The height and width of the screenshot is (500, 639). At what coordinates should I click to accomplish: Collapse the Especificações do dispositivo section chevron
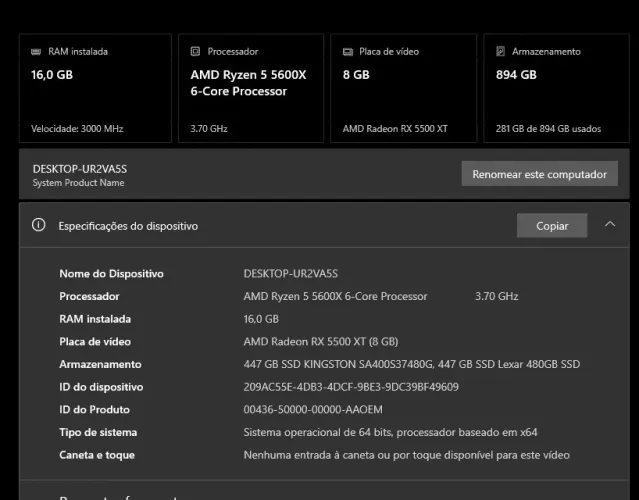[x=610, y=224]
